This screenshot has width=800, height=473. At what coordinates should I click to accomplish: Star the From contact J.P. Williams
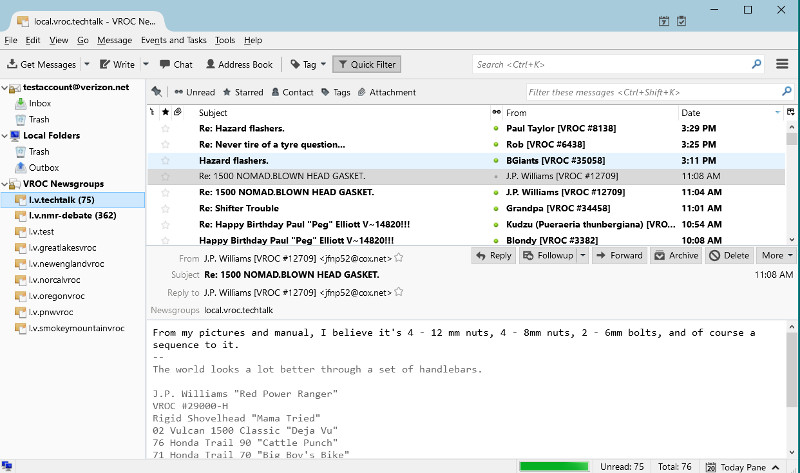(398, 258)
